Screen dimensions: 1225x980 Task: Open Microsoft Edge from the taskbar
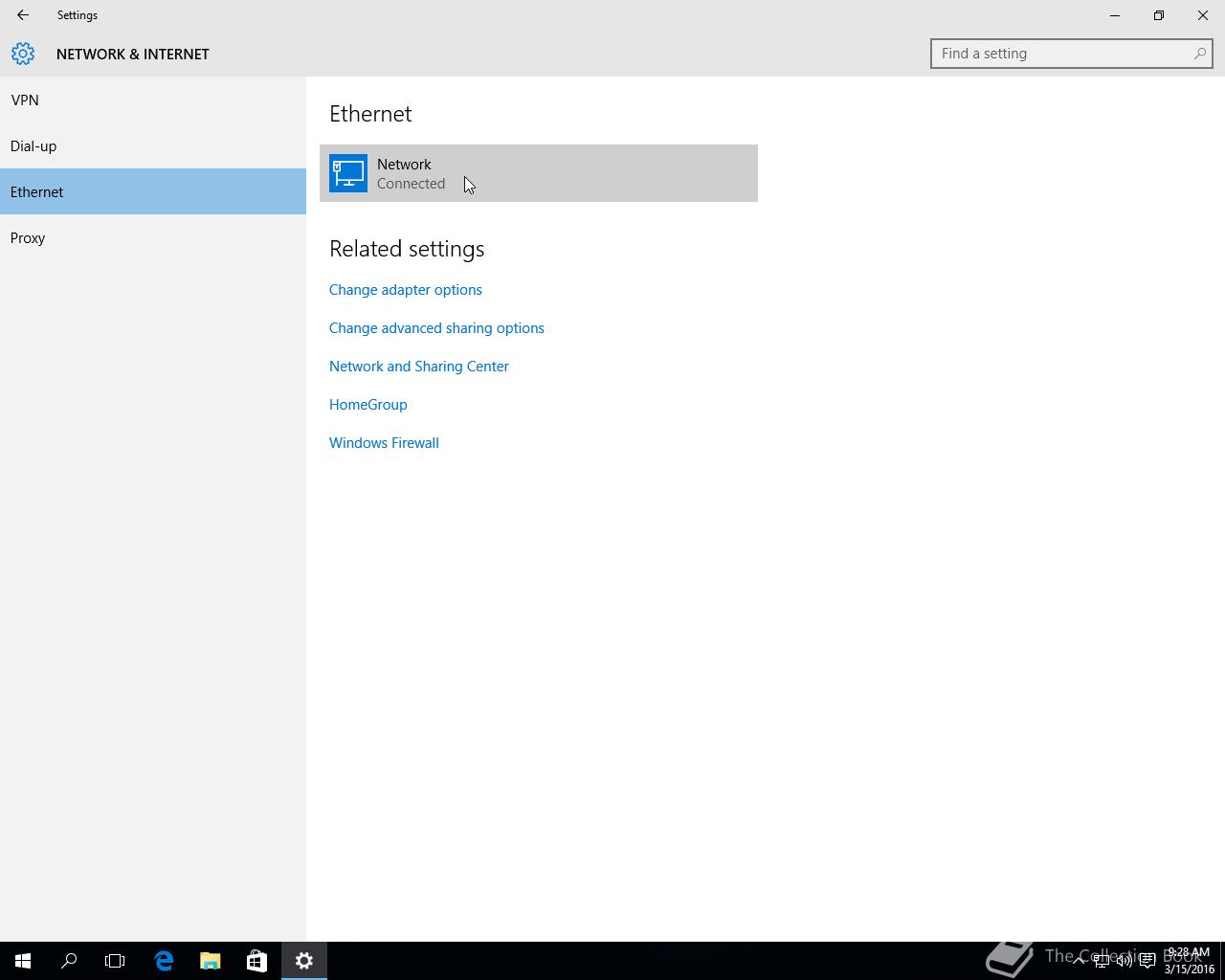tap(164, 961)
